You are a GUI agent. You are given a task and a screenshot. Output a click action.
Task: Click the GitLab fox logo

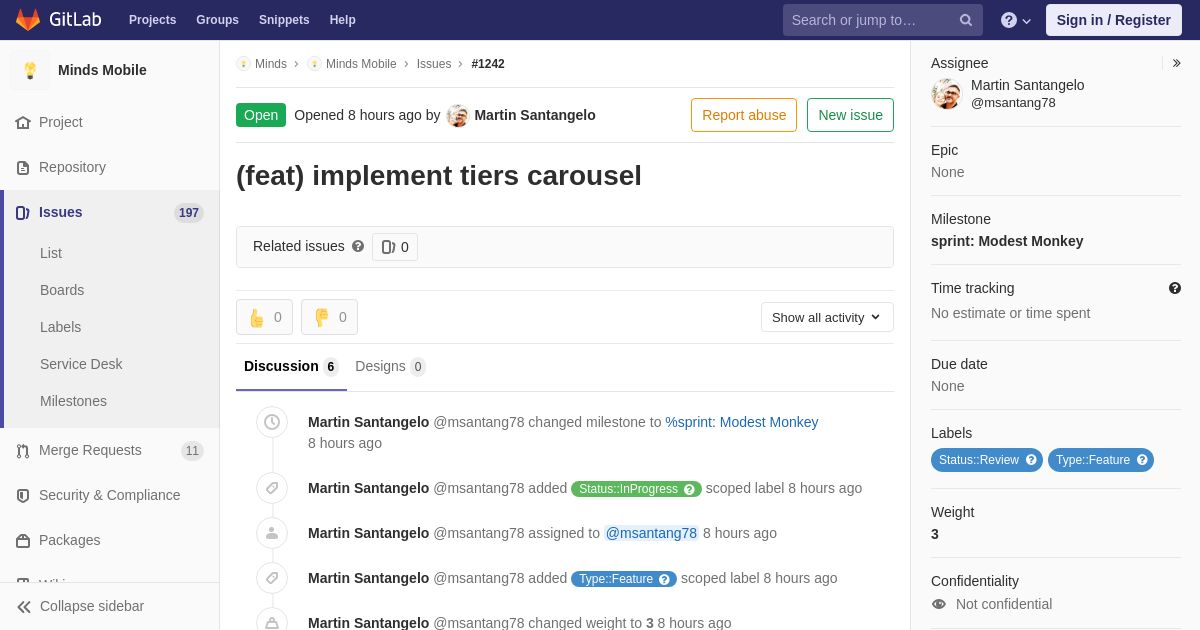(x=28, y=20)
